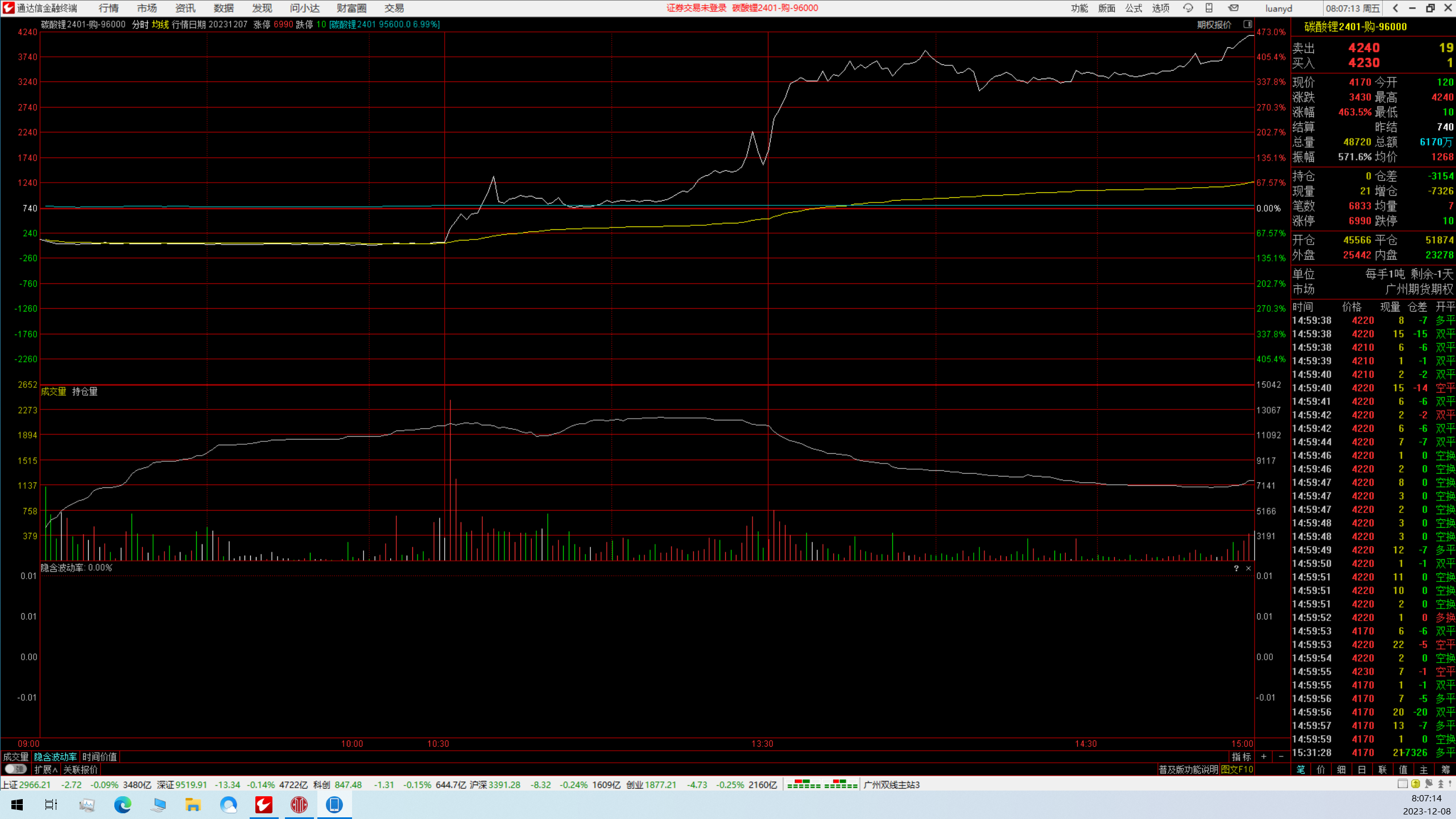Click the yellow upload icon in status bar
Screen dimensions: 1456x819
point(1416,784)
